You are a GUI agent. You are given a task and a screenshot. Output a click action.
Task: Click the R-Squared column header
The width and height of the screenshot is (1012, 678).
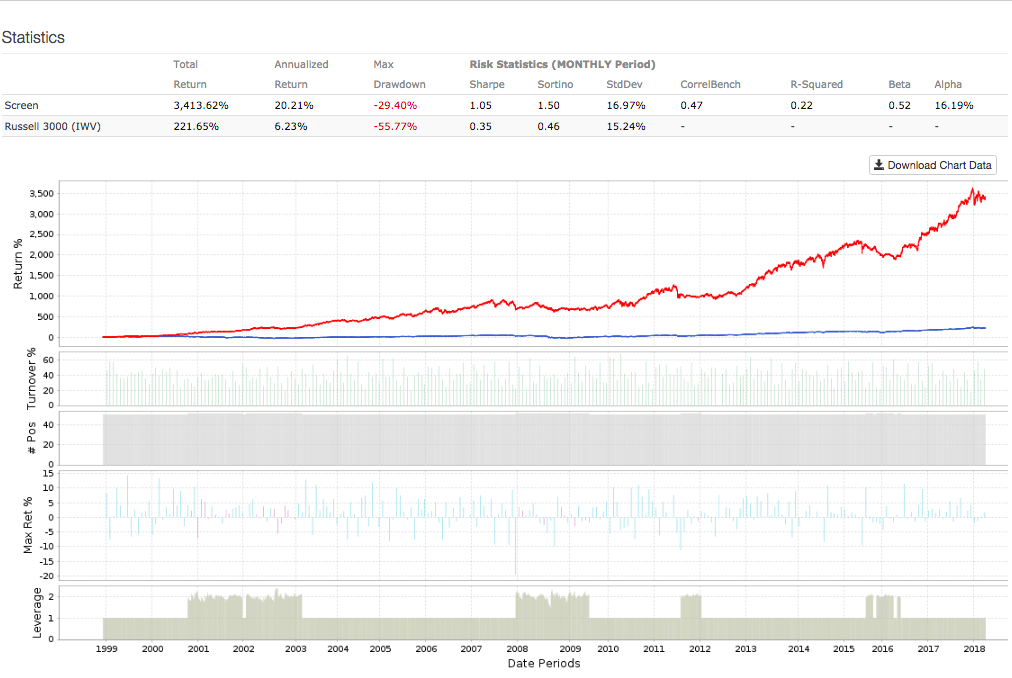tap(816, 84)
